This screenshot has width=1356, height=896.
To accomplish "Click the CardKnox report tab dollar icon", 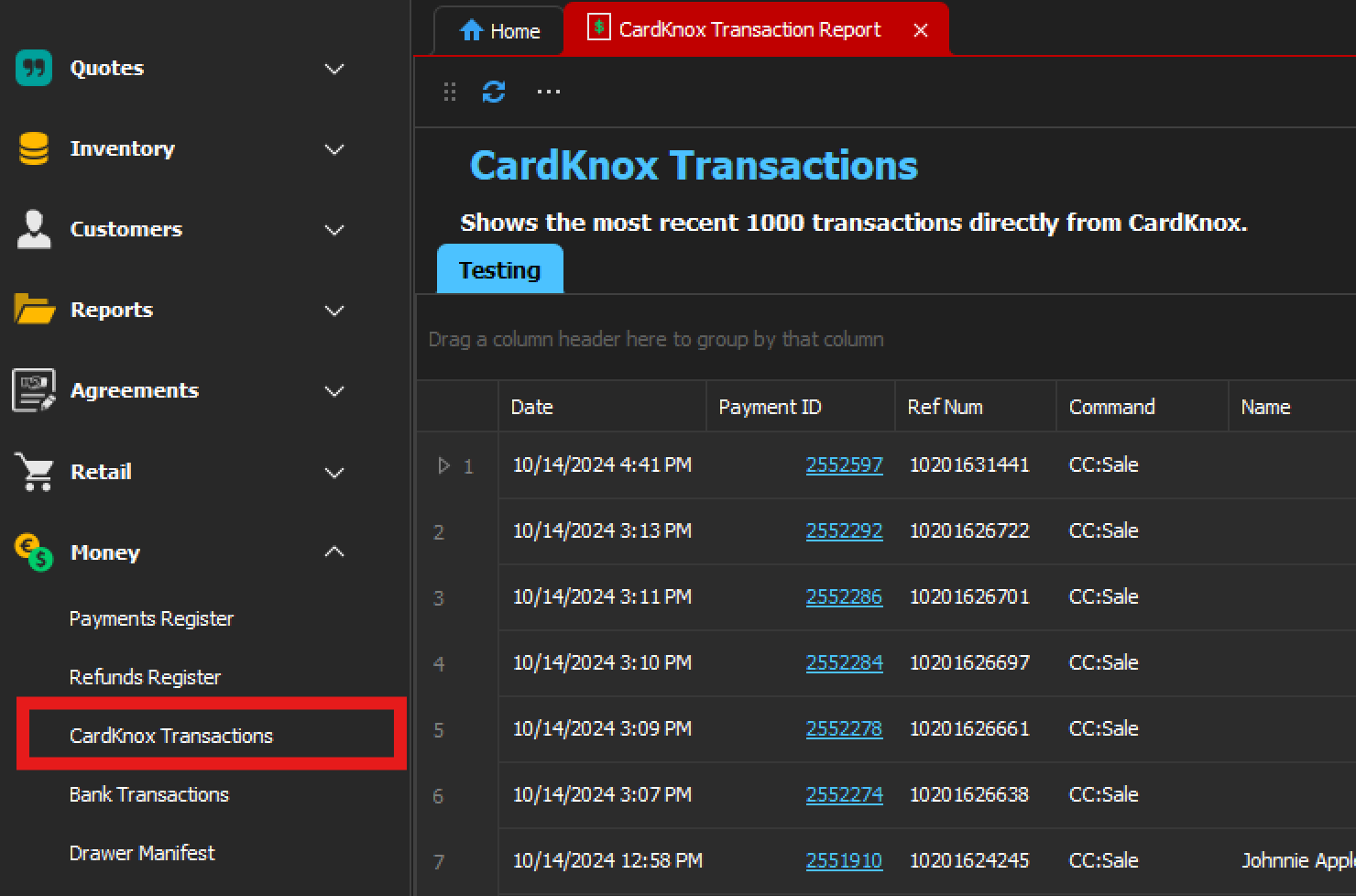I will (598, 27).
